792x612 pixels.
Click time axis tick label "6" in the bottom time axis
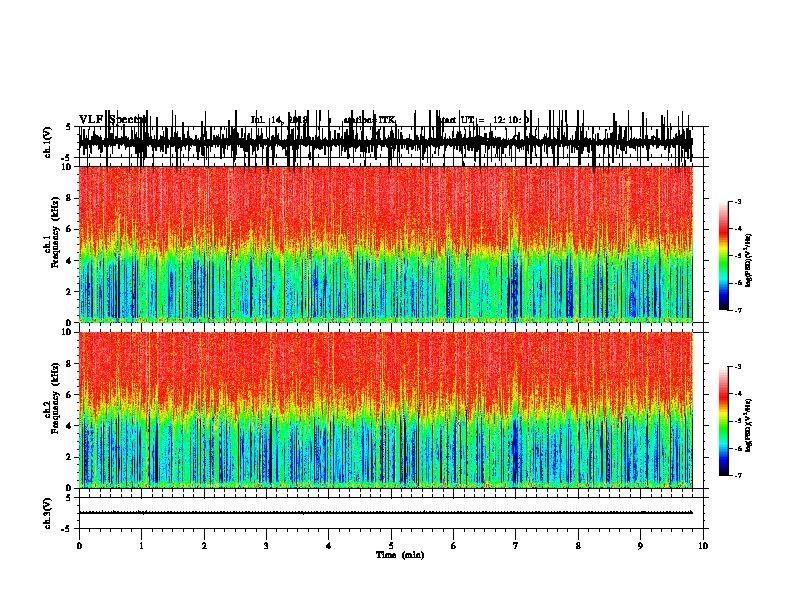[x=454, y=546]
